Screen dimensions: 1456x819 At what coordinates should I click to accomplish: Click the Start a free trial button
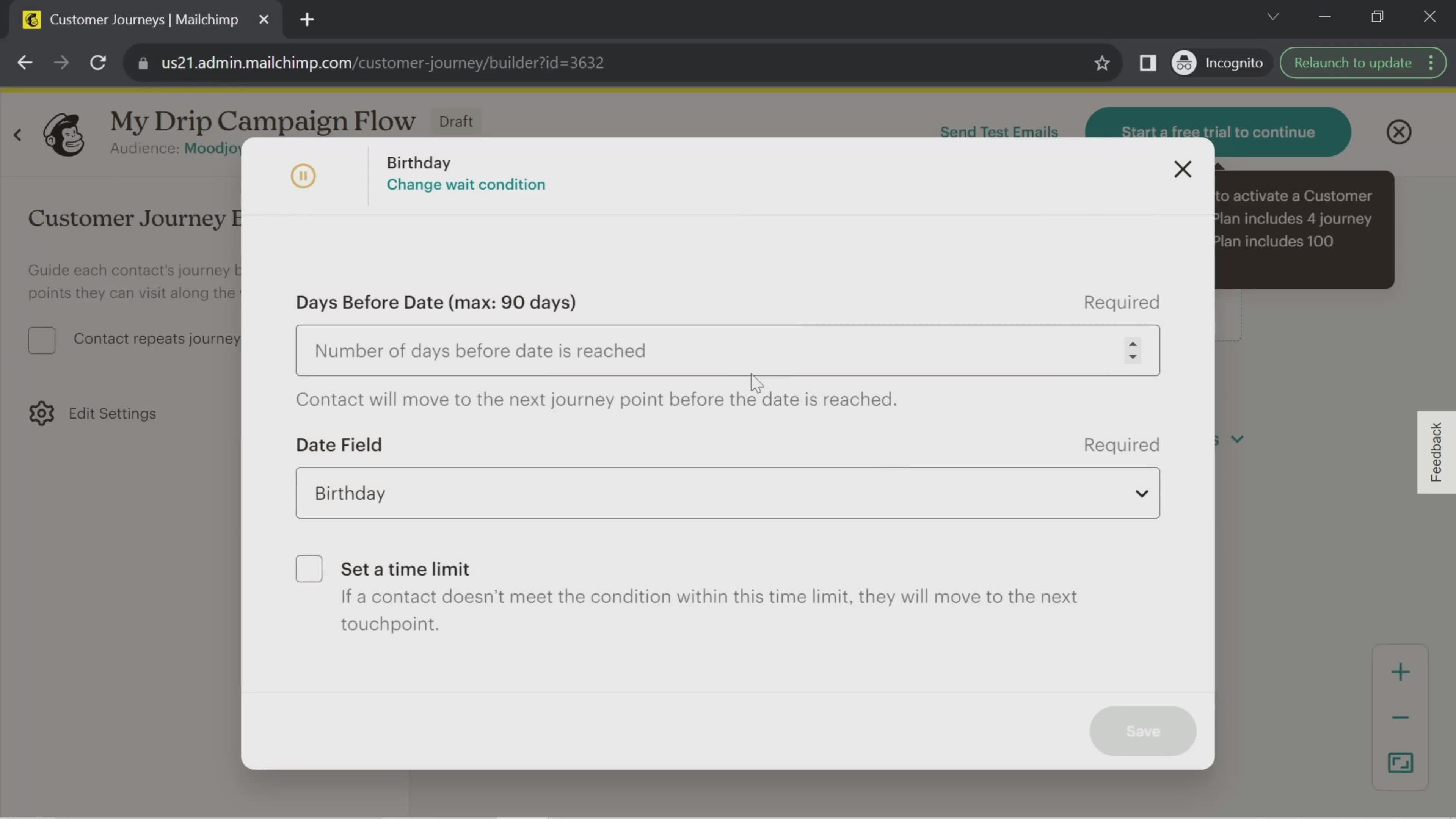[x=1218, y=131]
